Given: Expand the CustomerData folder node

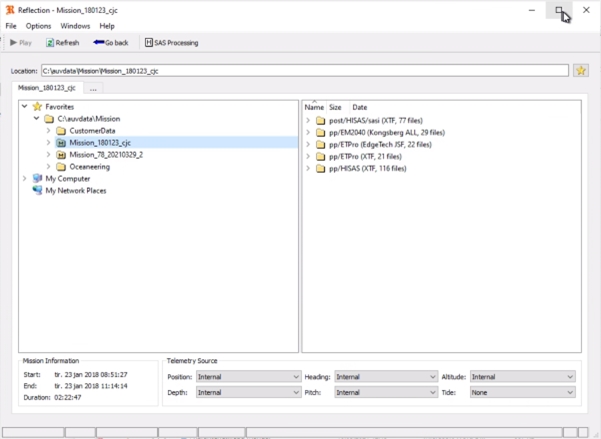Looking at the screenshot, I should tap(48, 131).
